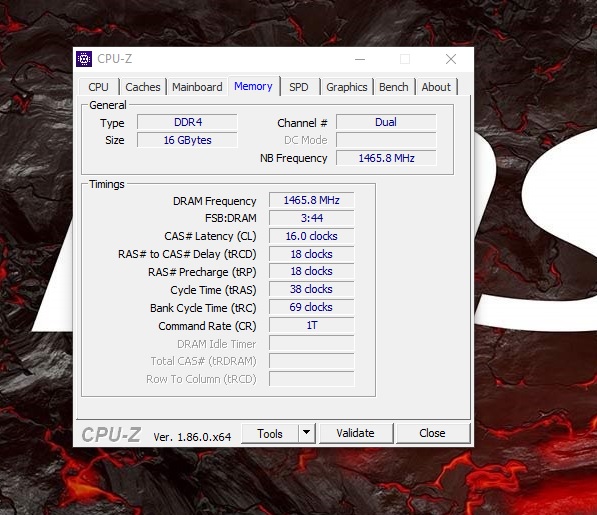Click the Tools button

[x=270, y=434]
